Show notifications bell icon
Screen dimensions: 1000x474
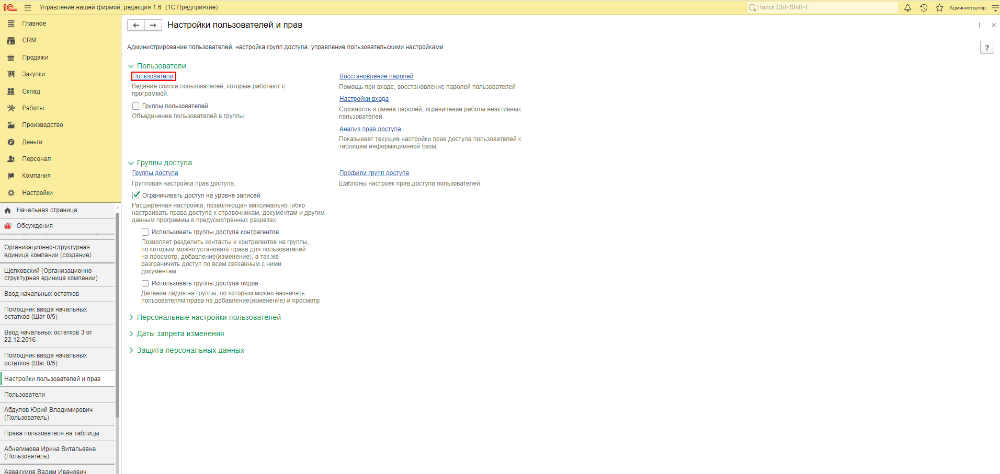point(908,8)
